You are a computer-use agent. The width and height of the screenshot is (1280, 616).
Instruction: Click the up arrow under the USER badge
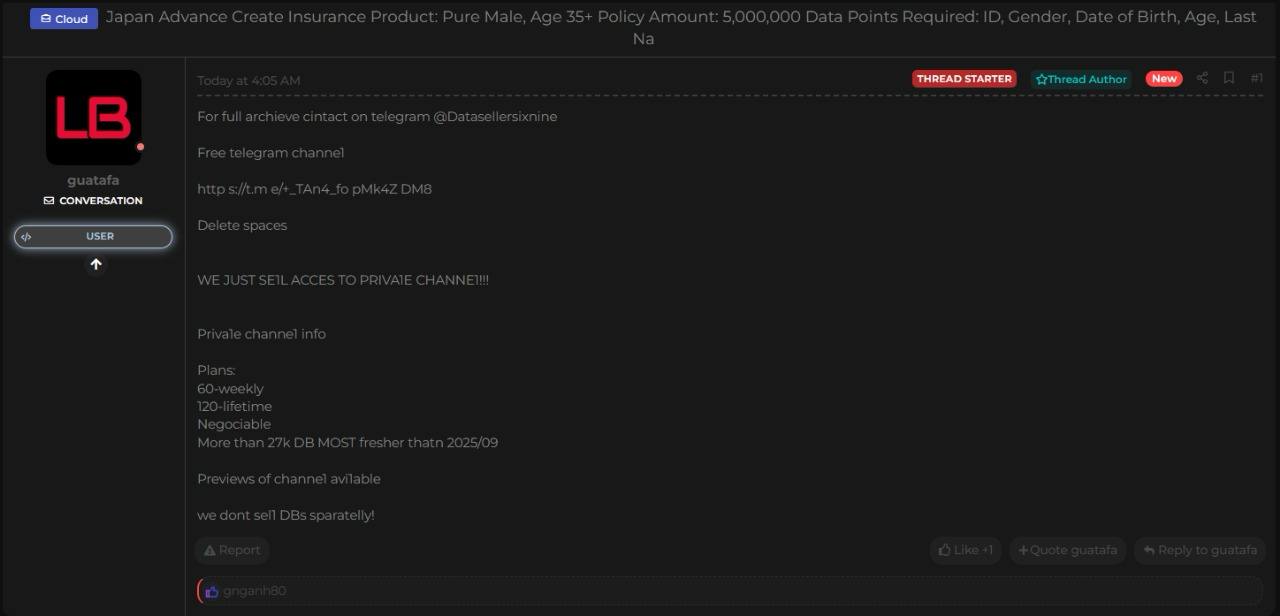96,265
